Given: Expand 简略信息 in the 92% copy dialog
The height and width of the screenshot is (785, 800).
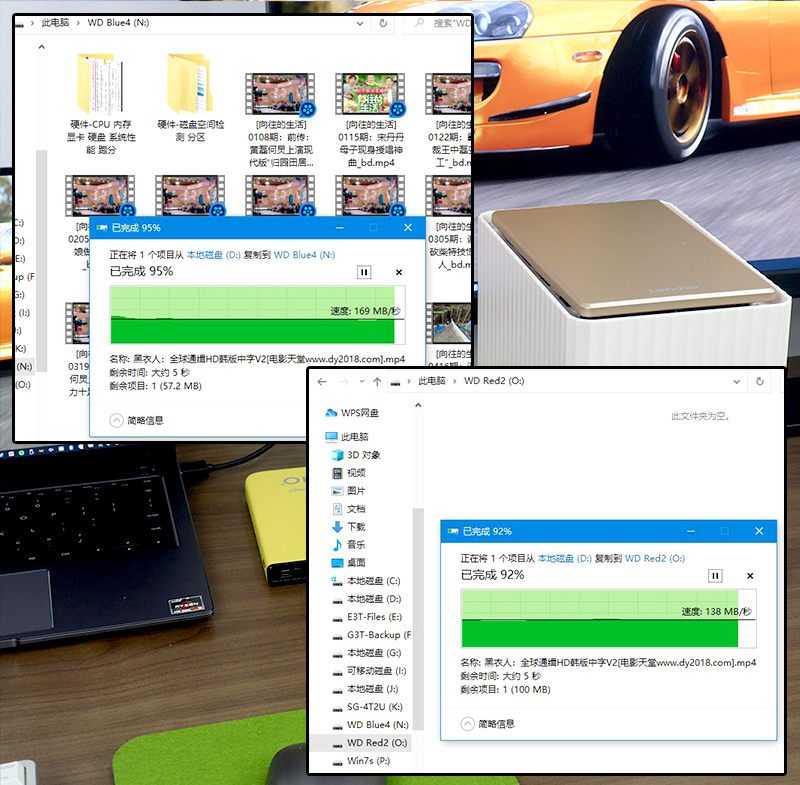Looking at the screenshot, I should tap(487, 724).
